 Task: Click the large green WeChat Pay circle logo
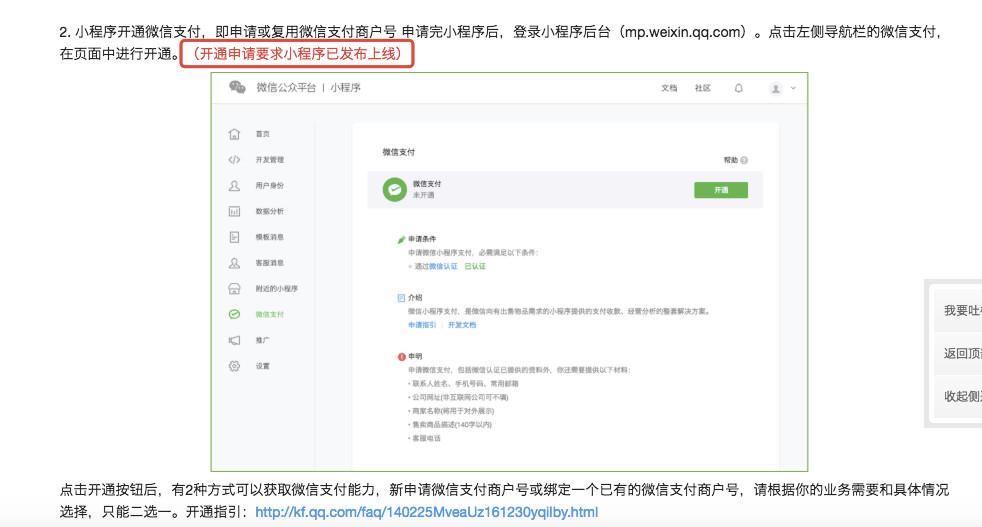click(x=395, y=189)
